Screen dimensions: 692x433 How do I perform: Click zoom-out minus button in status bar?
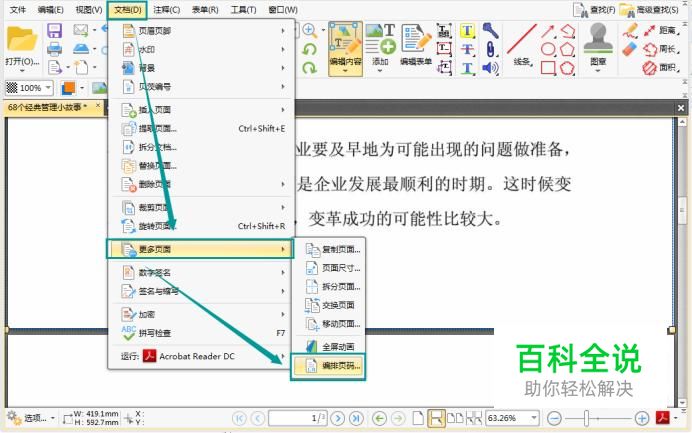tap(554, 418)
